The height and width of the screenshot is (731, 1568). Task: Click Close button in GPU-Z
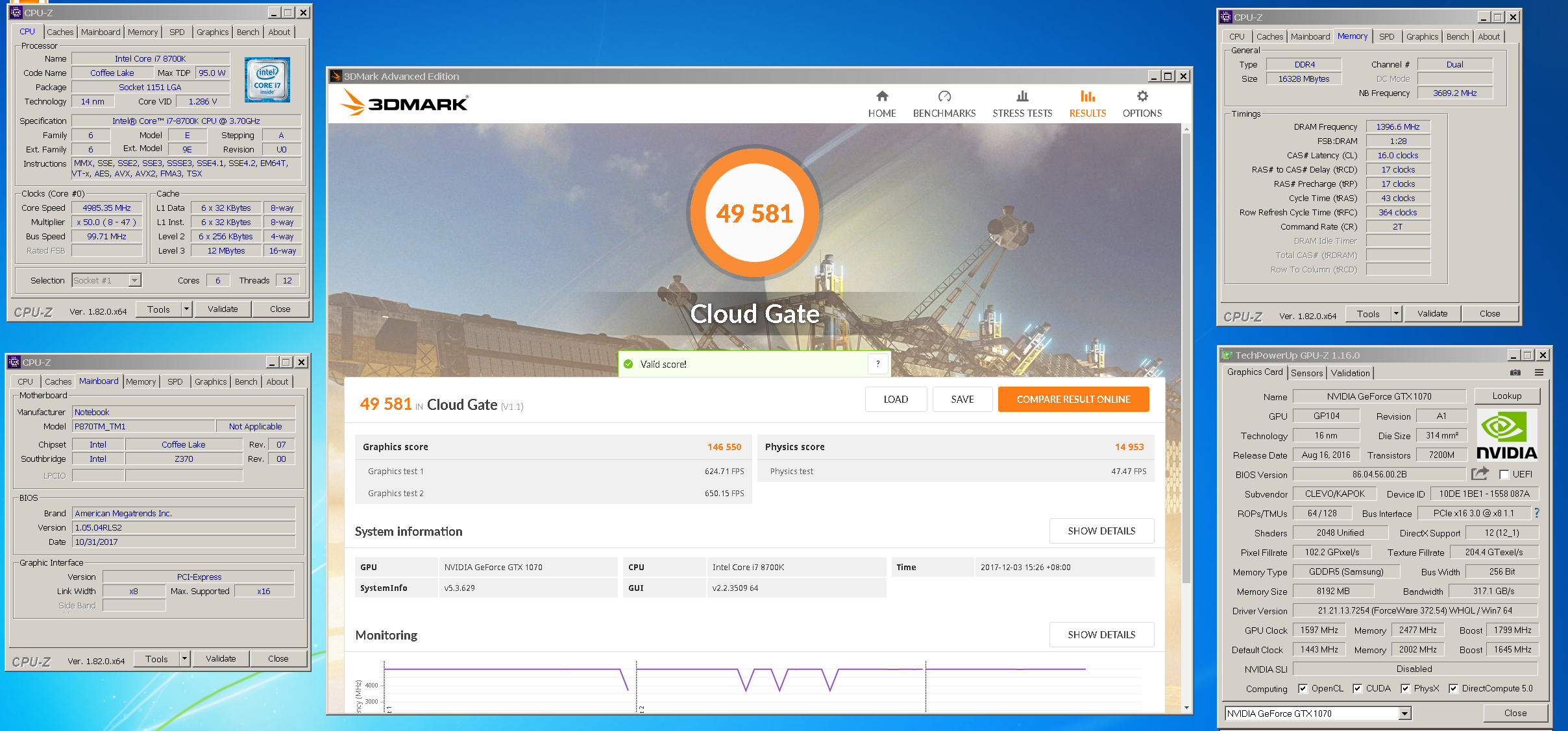point(1515,713)
